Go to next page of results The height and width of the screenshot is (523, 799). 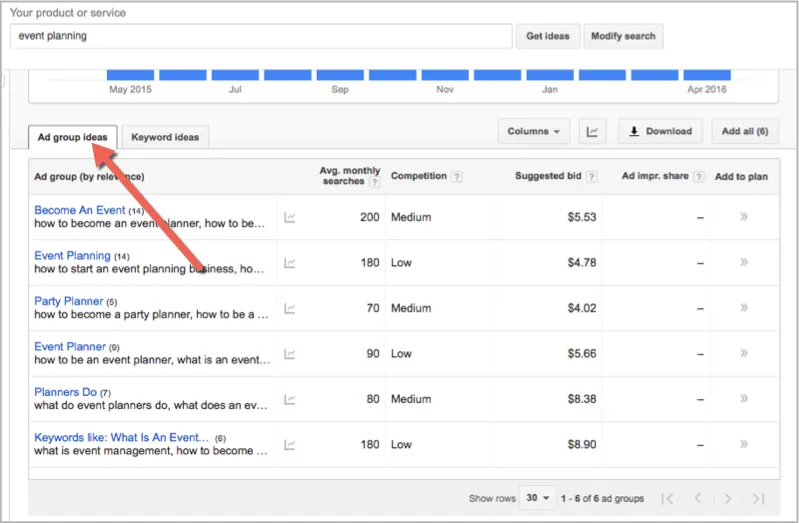[x=728, y=498]
